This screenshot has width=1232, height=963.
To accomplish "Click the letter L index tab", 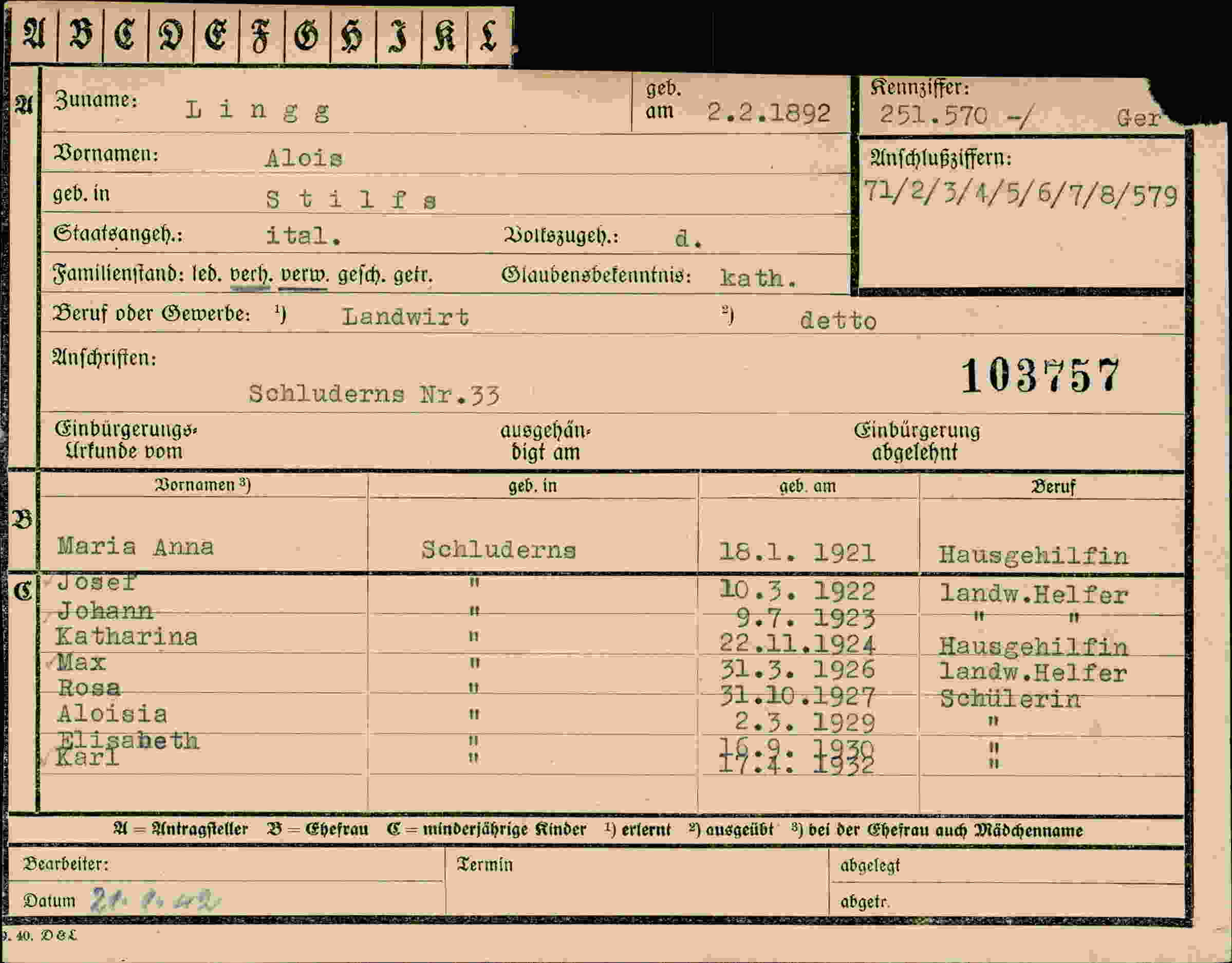I will (x=490, y=36).
